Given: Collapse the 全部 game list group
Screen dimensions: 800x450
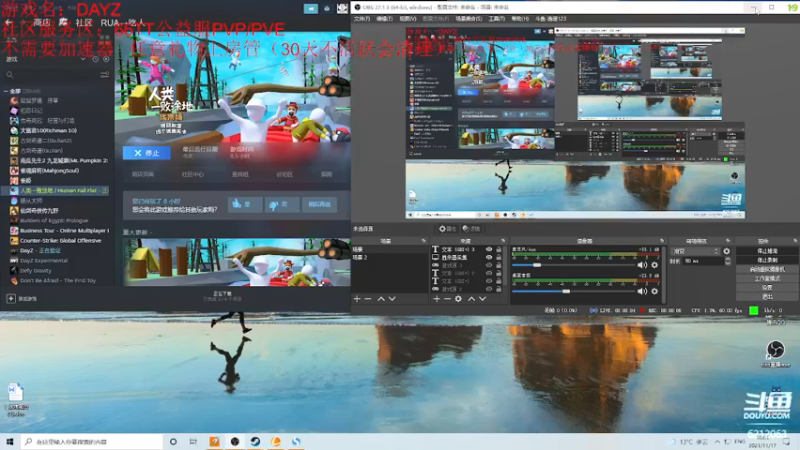Looking at the screenshot, I should [6, 91].
